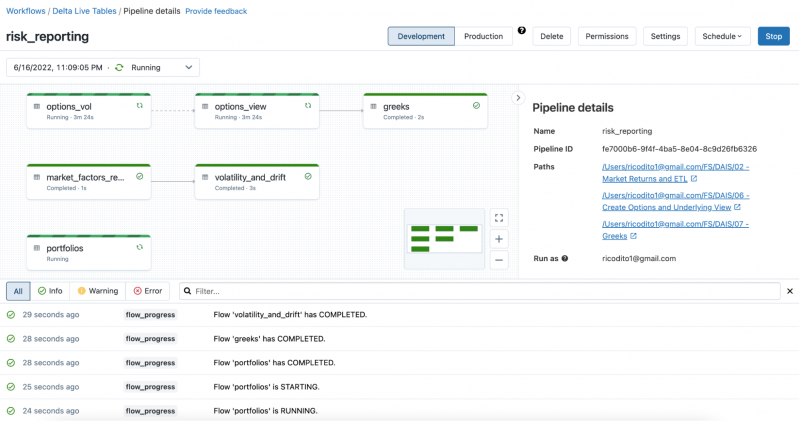Screen dimensions: 800x421
Task: Click table icon on market_factors_re node
Action: coord(37,178)
